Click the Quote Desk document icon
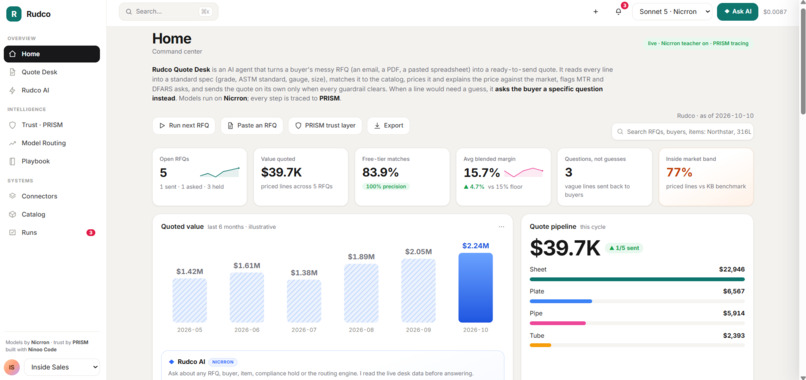806x380 pixels. 12,72
